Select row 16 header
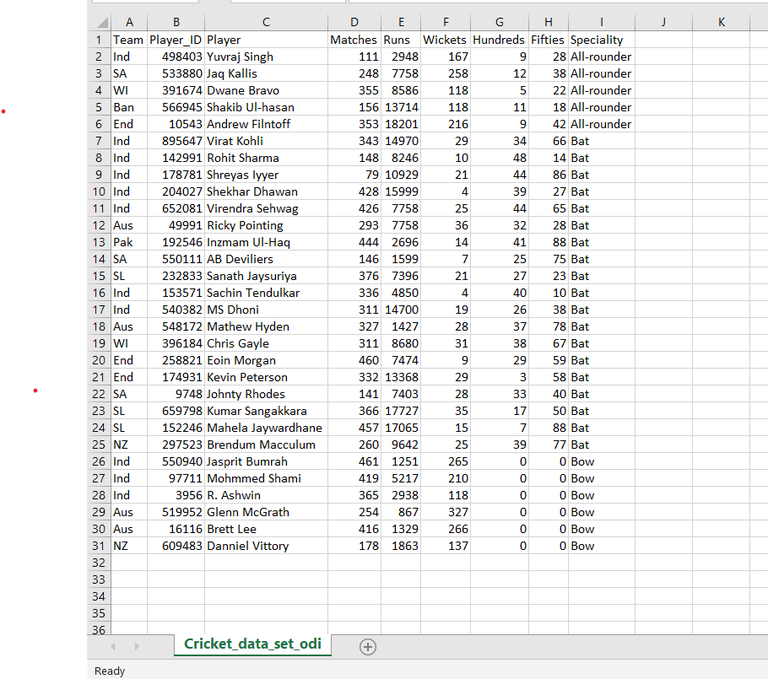This screenshot has height=679, width=768. (x=99, y=293)
